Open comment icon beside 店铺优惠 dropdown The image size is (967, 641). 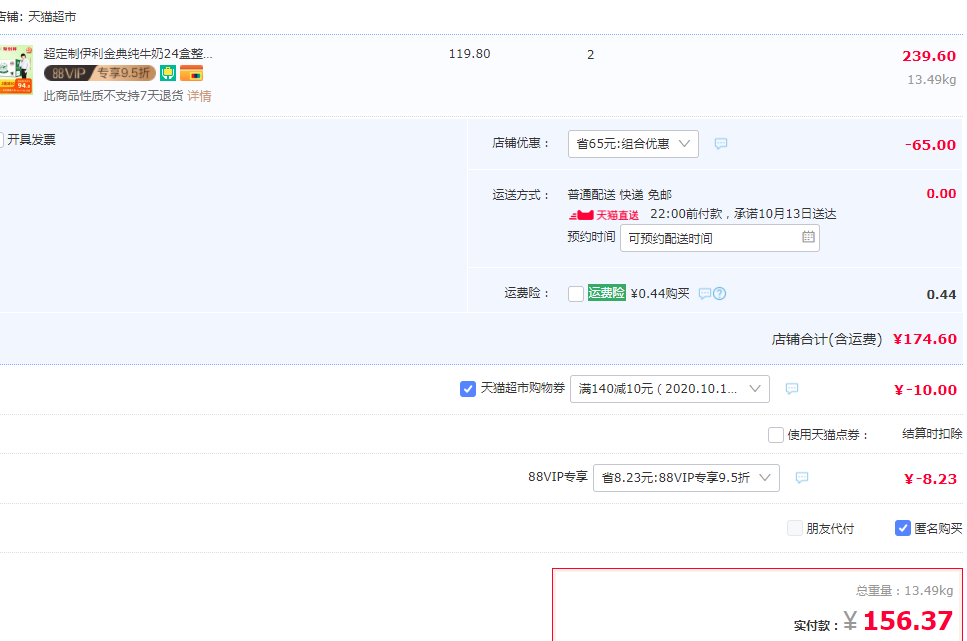720,144
